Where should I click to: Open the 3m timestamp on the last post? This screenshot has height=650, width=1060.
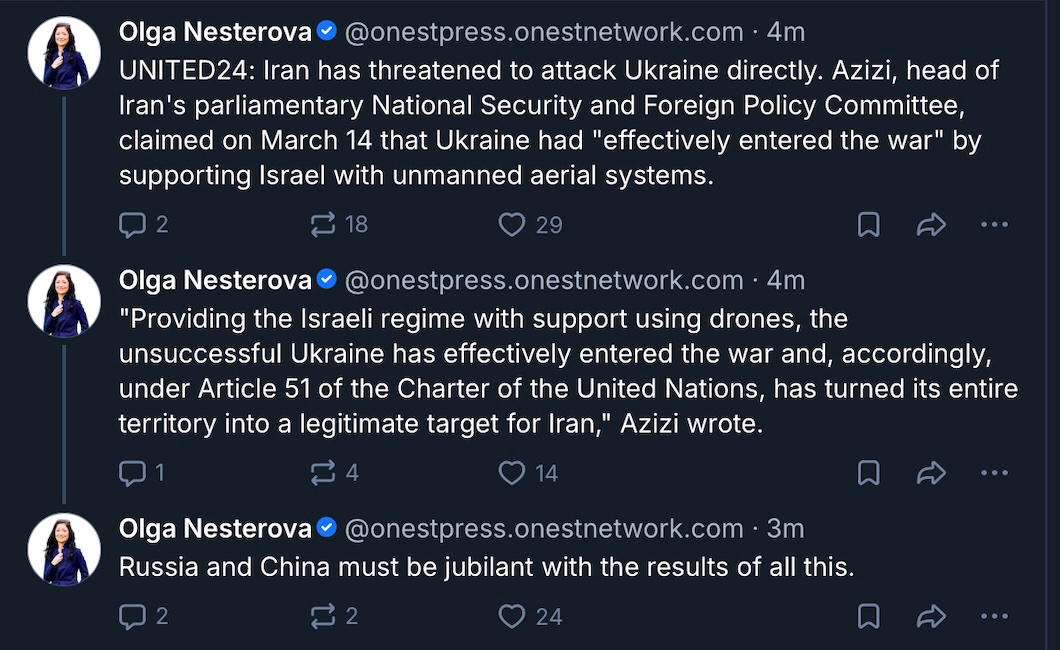785,529
